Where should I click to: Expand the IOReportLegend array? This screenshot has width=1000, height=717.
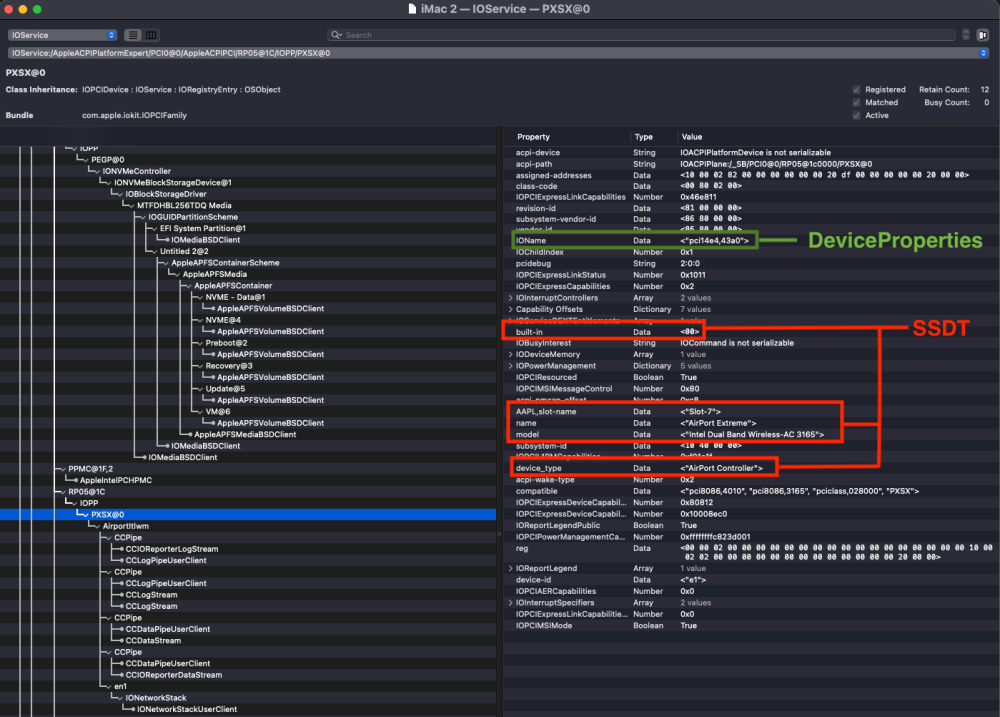pos(510,568)
